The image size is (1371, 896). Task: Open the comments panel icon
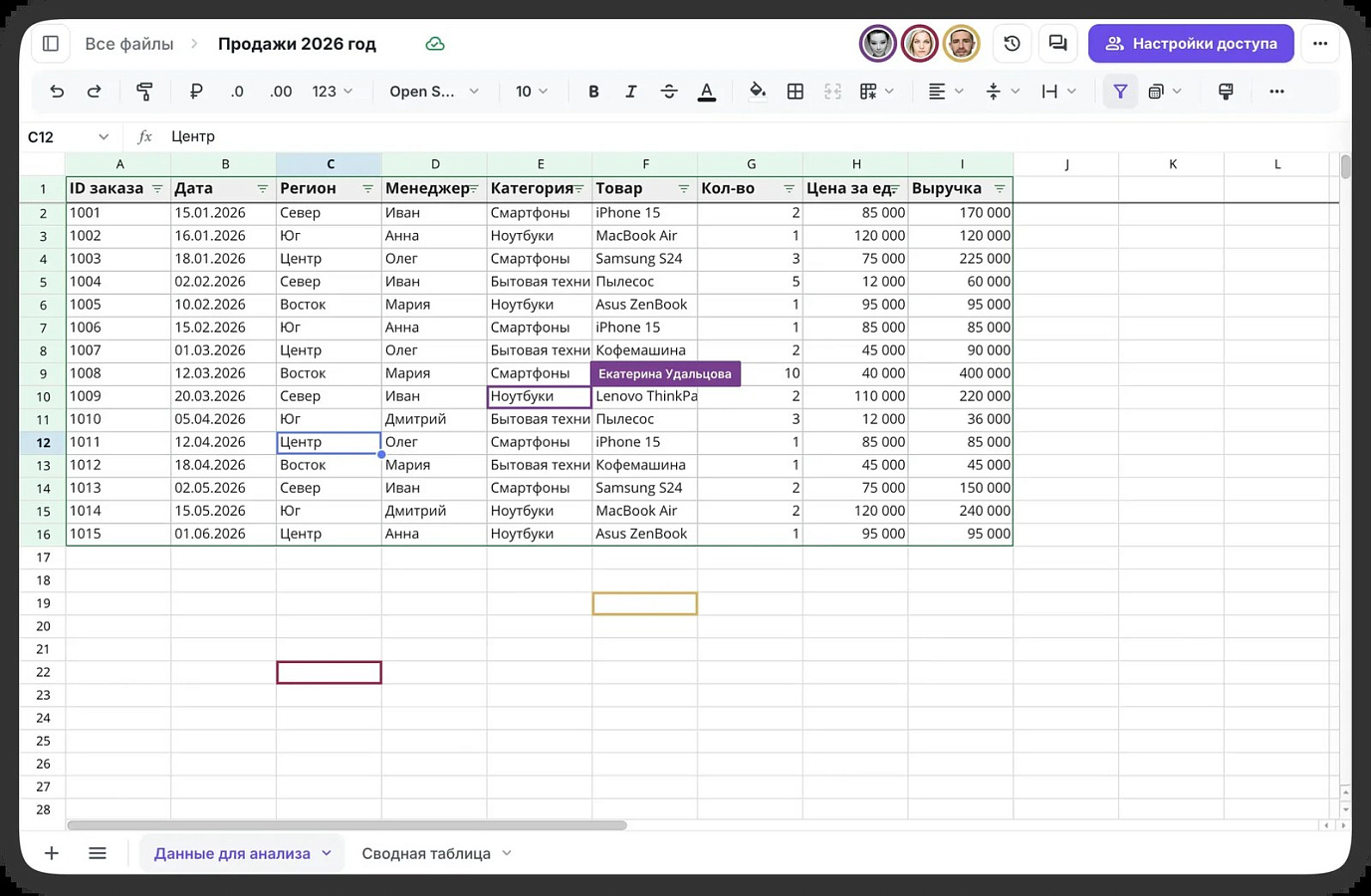[1058, 44]
